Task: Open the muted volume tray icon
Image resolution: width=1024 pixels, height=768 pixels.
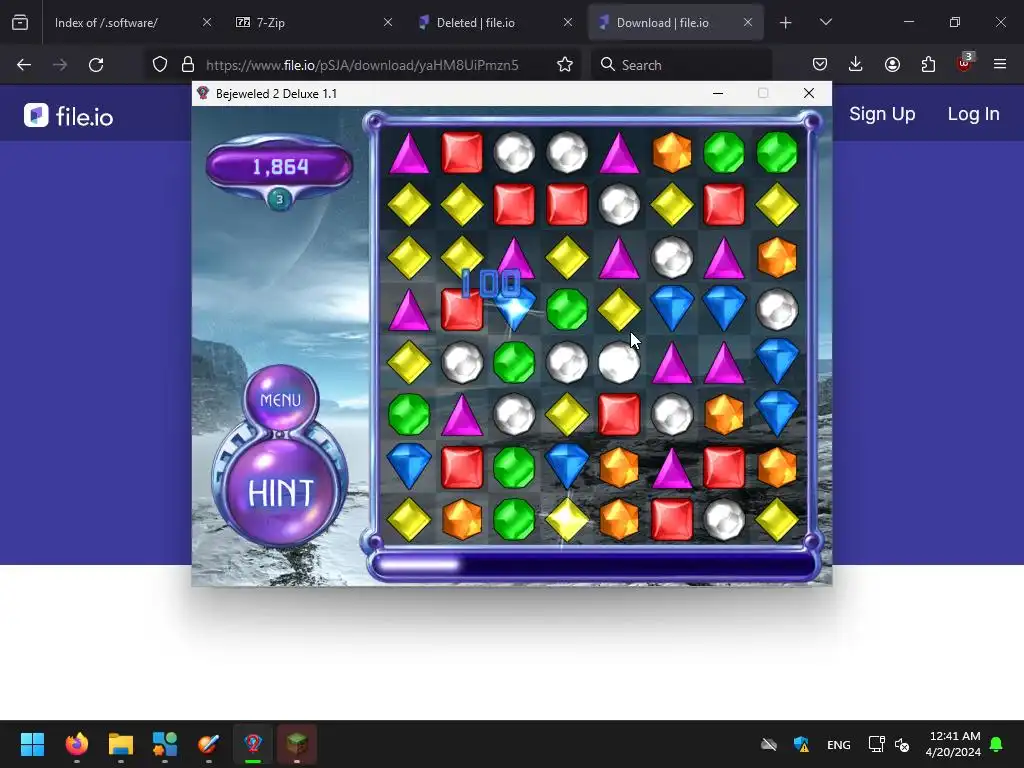Action: click(902, 744)
